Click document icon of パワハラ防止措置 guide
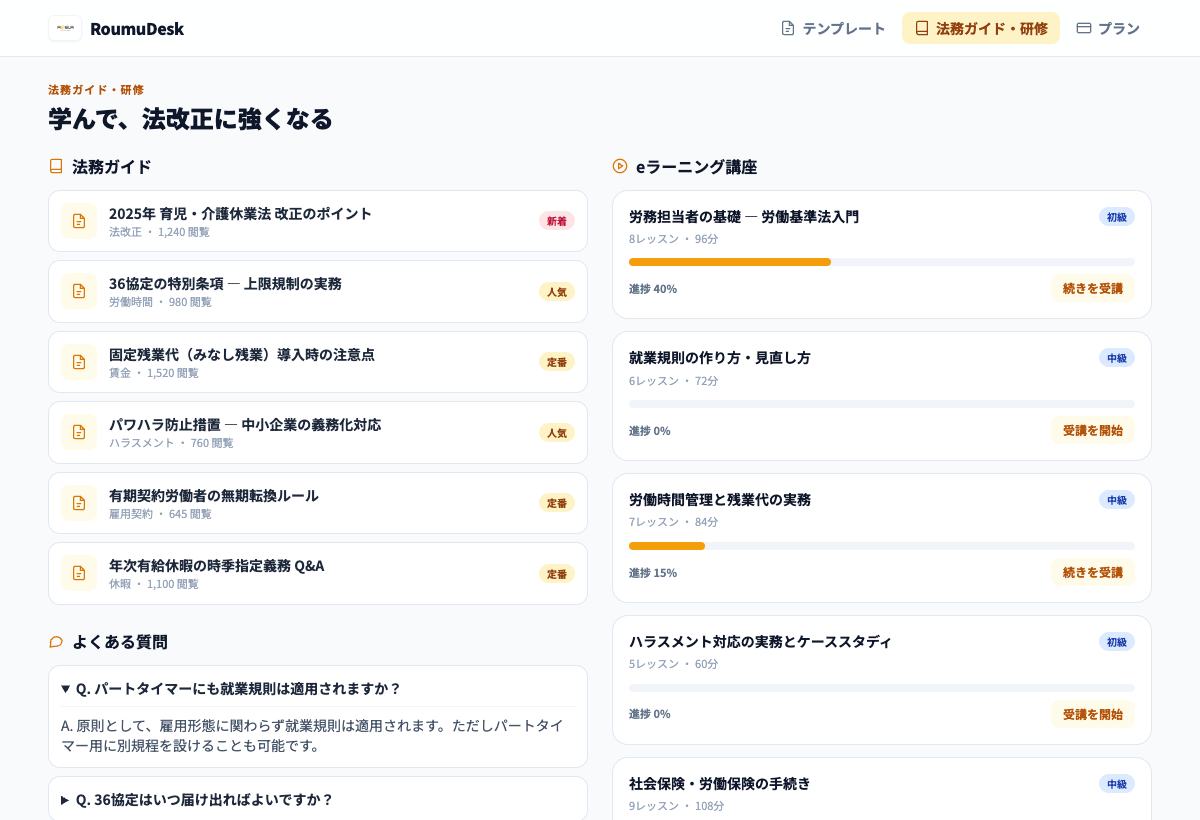1200x820 pixels. tap(79, 432)
